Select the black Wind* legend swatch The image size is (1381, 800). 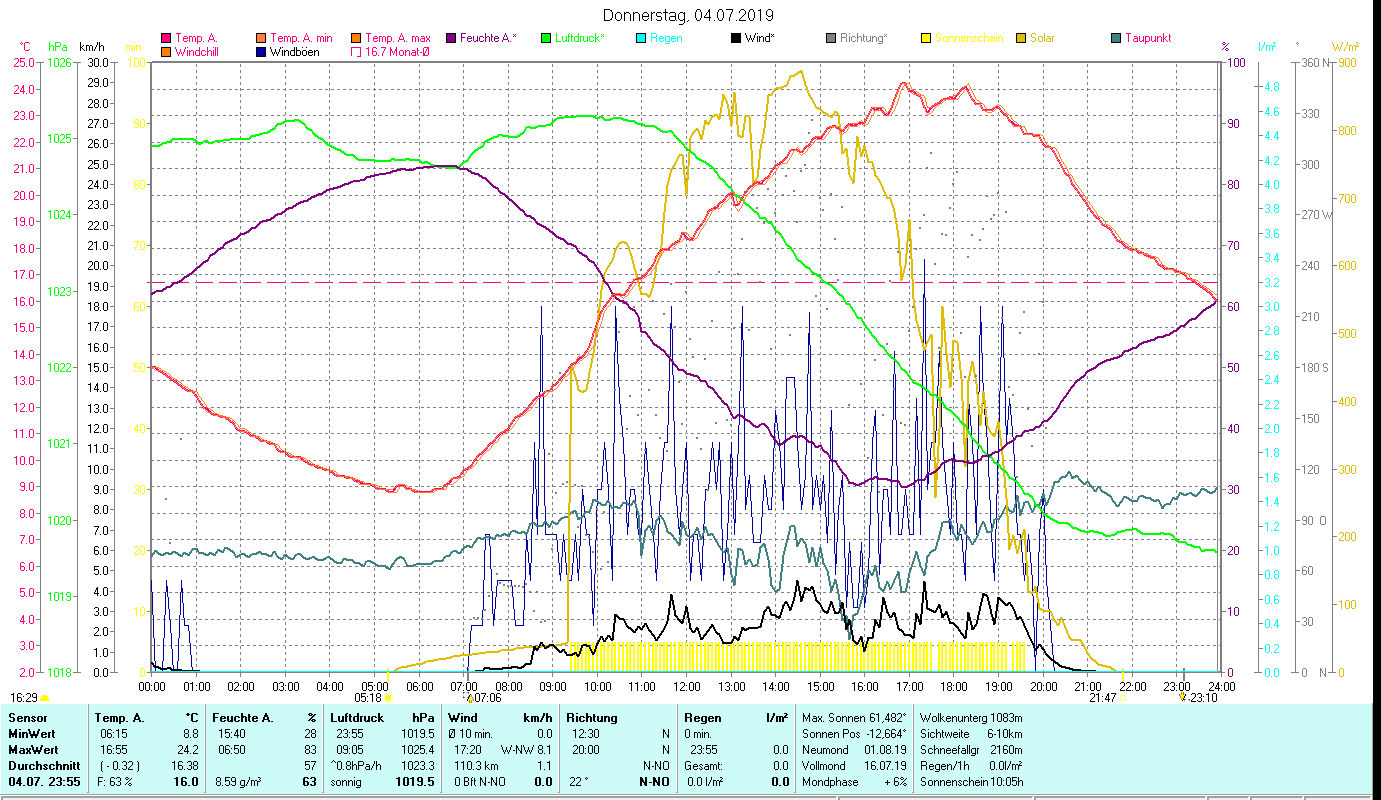pos(736,38)
